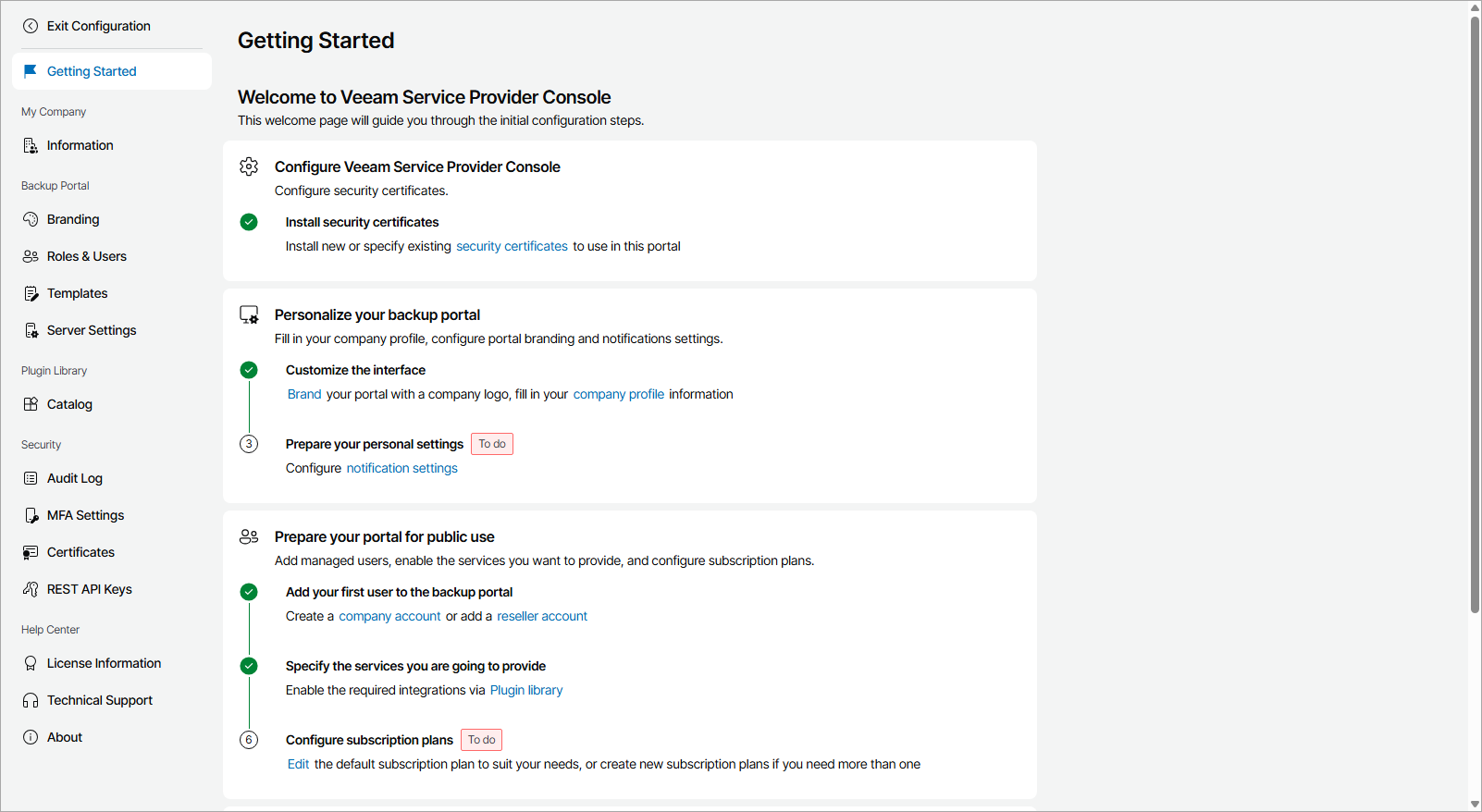The image size is (1482, 812).
Task: Click the Server Settings icon
Action: coord(31,330)
